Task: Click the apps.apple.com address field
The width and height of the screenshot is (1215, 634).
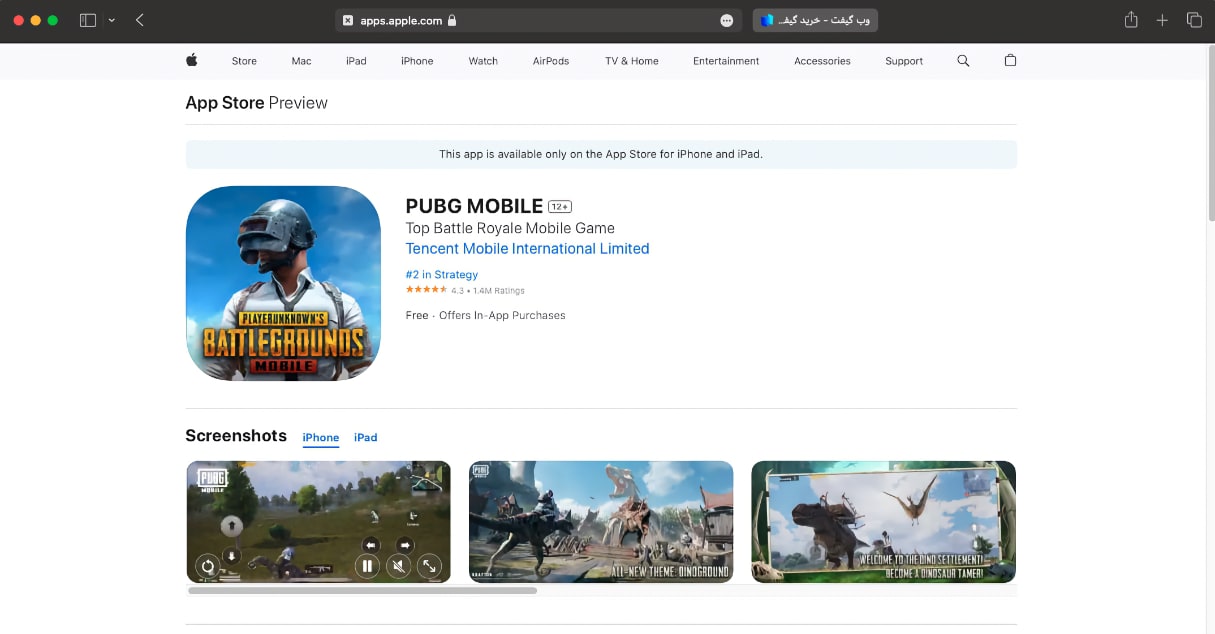Action: tap(538, 20)
